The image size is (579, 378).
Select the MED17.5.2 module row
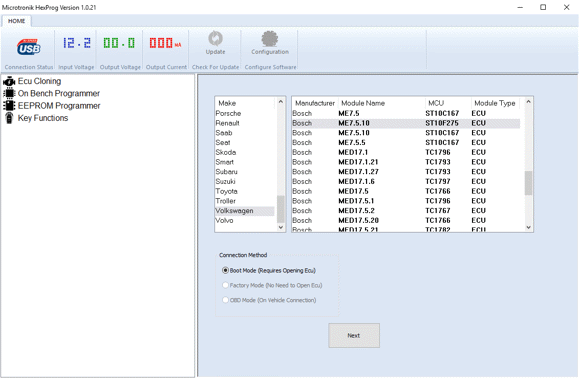(x=406, y=210)
